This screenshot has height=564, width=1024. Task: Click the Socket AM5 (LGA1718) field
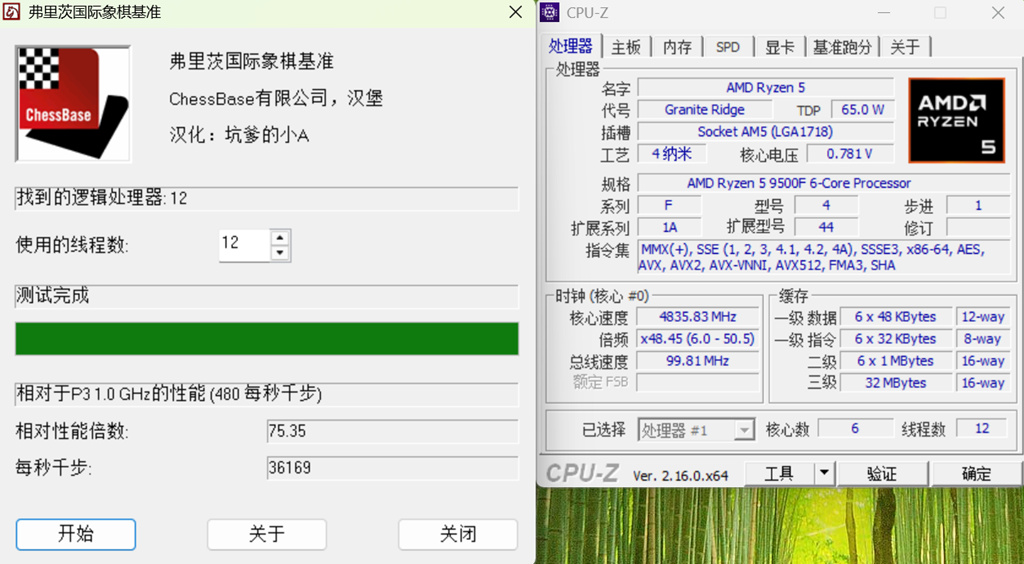point(765,131)
